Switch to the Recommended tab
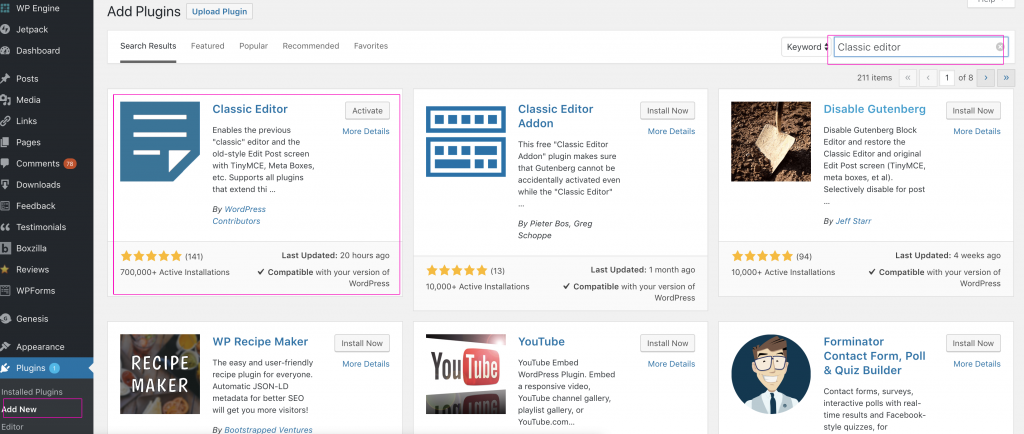The image size is (1024, 434). (311, 46)
